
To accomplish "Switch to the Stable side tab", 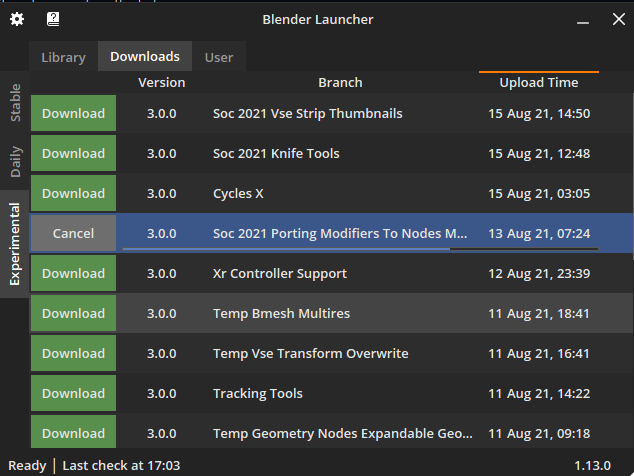I will click(15, 102).
